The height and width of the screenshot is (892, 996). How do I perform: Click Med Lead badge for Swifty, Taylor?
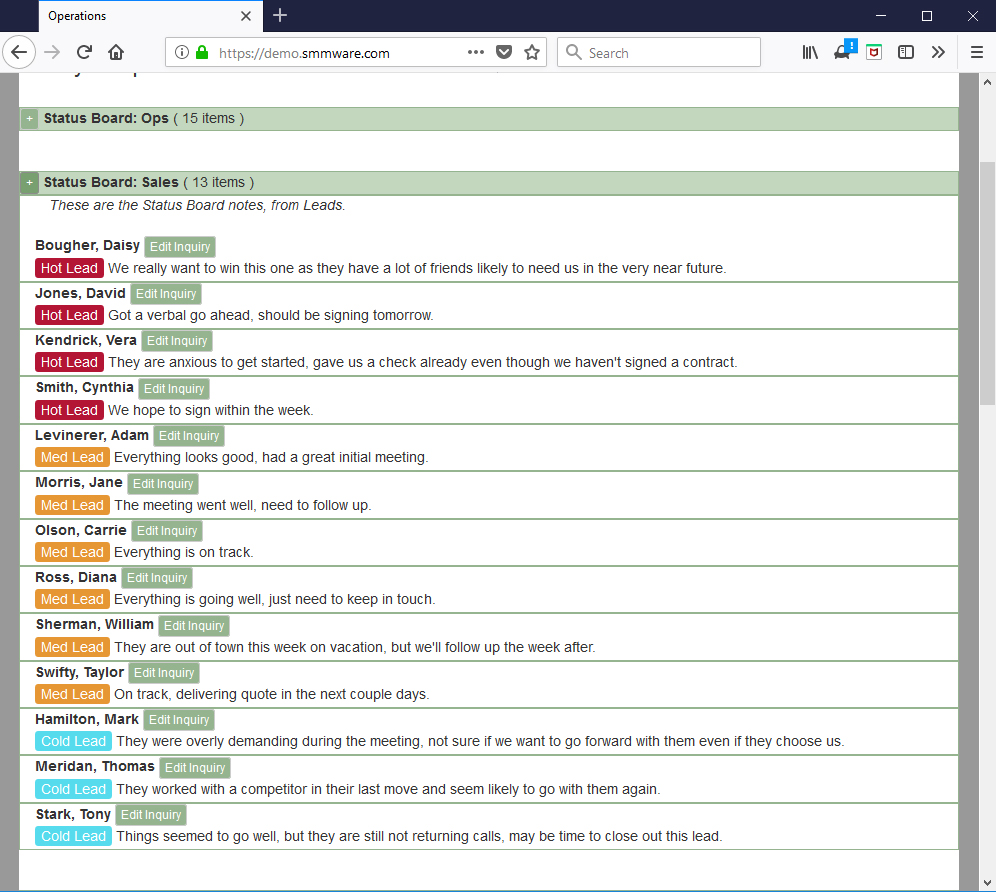pos(72,694)
